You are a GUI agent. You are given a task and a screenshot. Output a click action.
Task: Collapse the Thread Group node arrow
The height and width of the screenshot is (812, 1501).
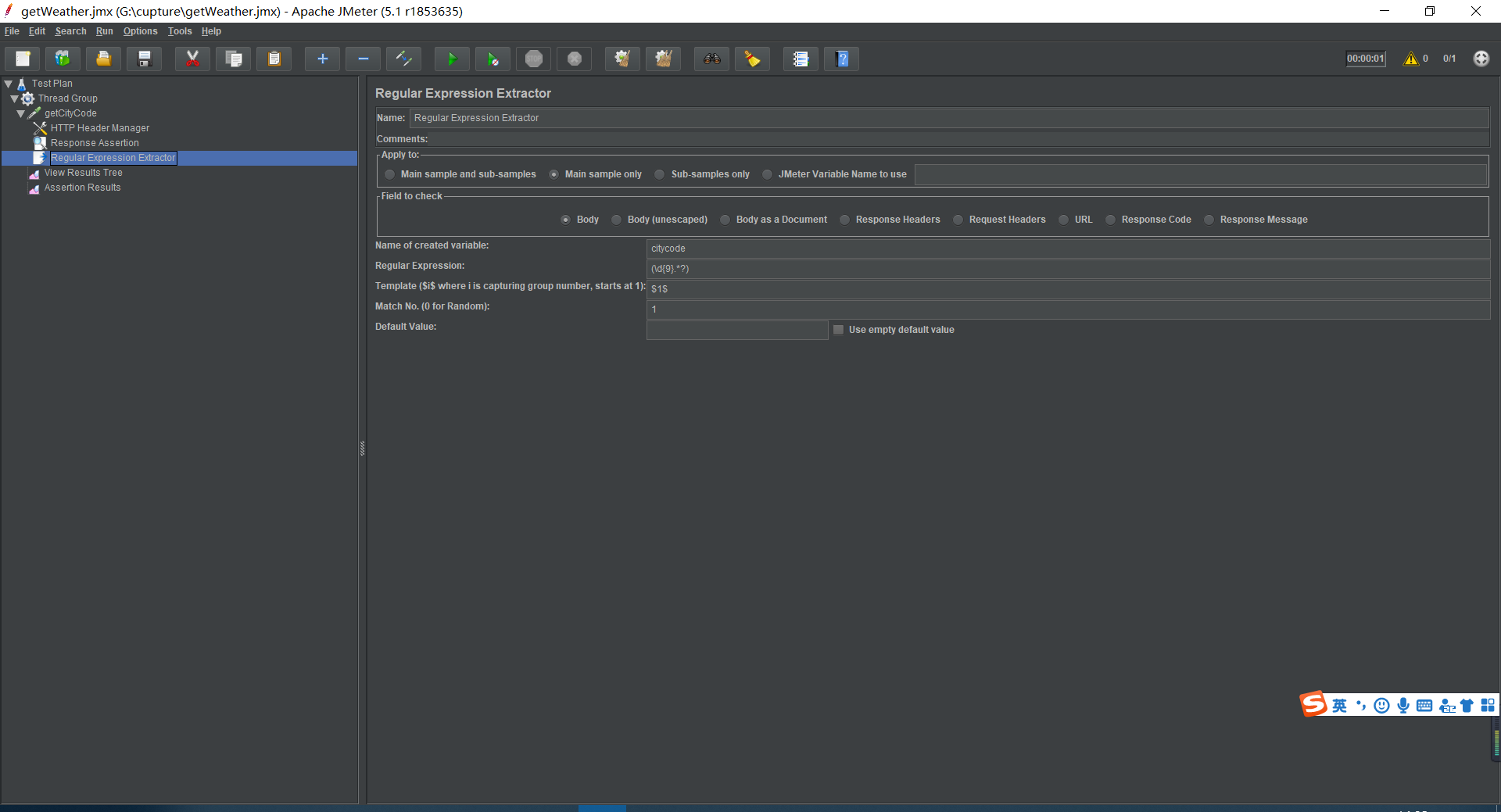point(14,98)
